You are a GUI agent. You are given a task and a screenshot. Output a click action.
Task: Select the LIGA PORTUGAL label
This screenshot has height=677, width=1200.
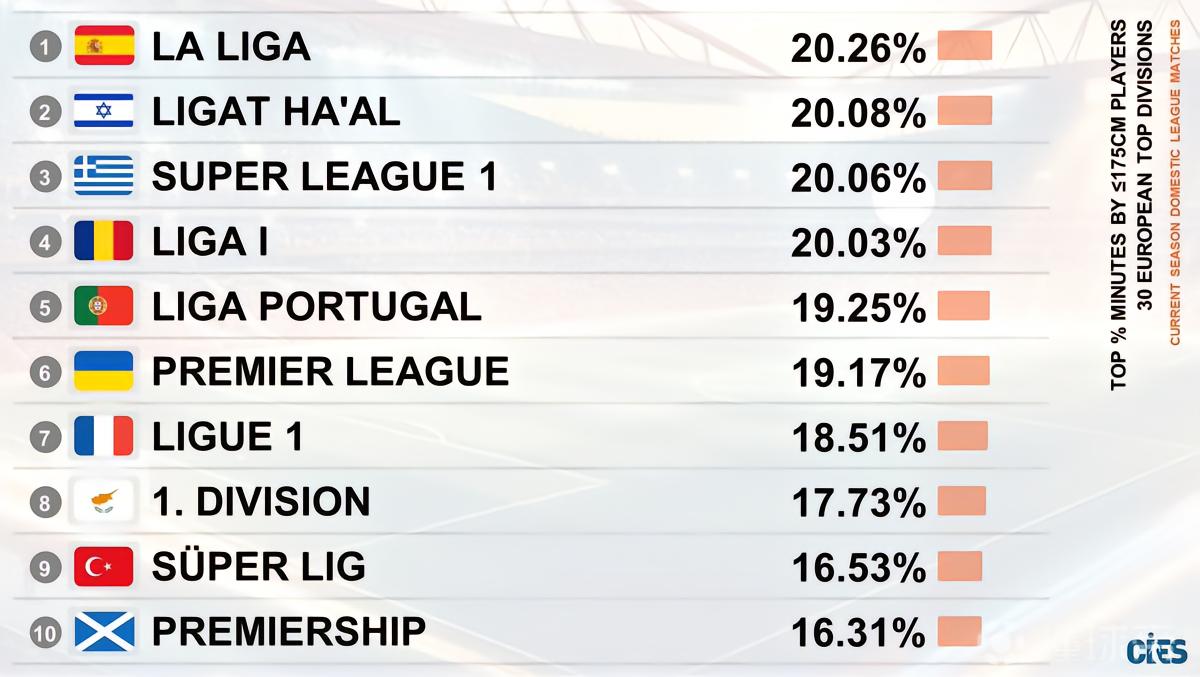tap(316, 306)
